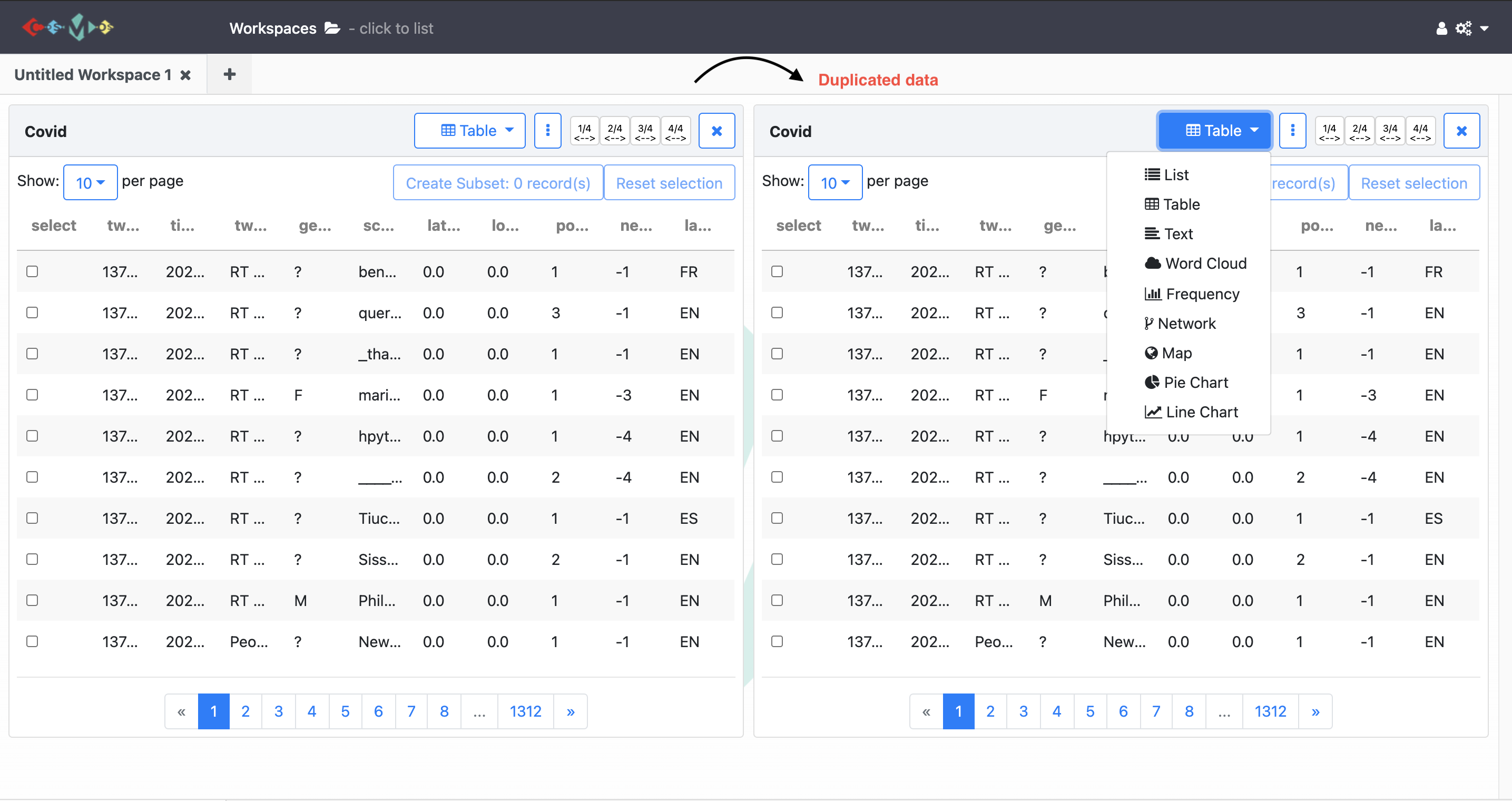
Task: Close the right Covid panel
Action: (1461, 130)
